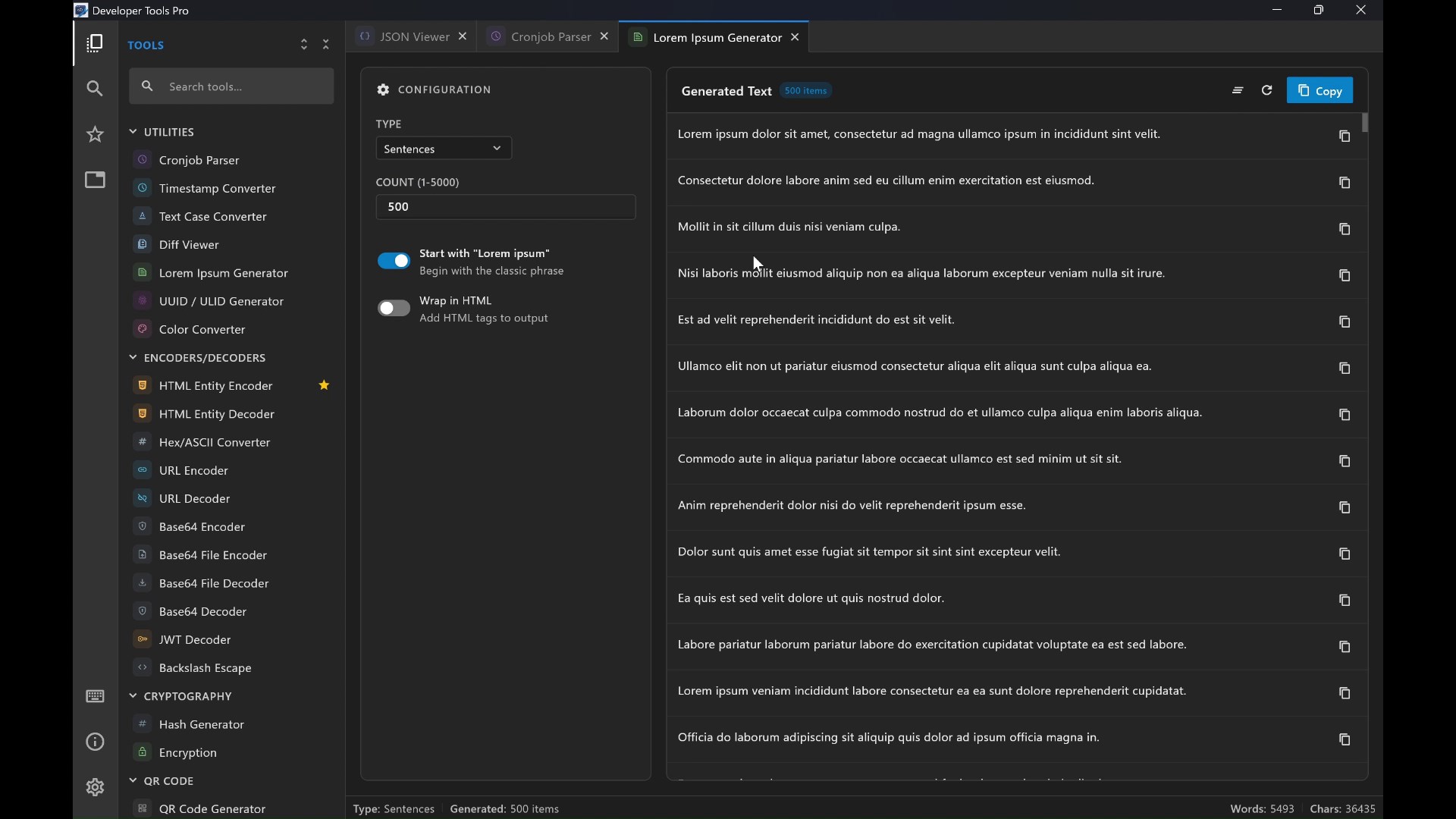Click the blue Copy button
This screenshot has height=819, width=1456.
[x=1319, y=91]
